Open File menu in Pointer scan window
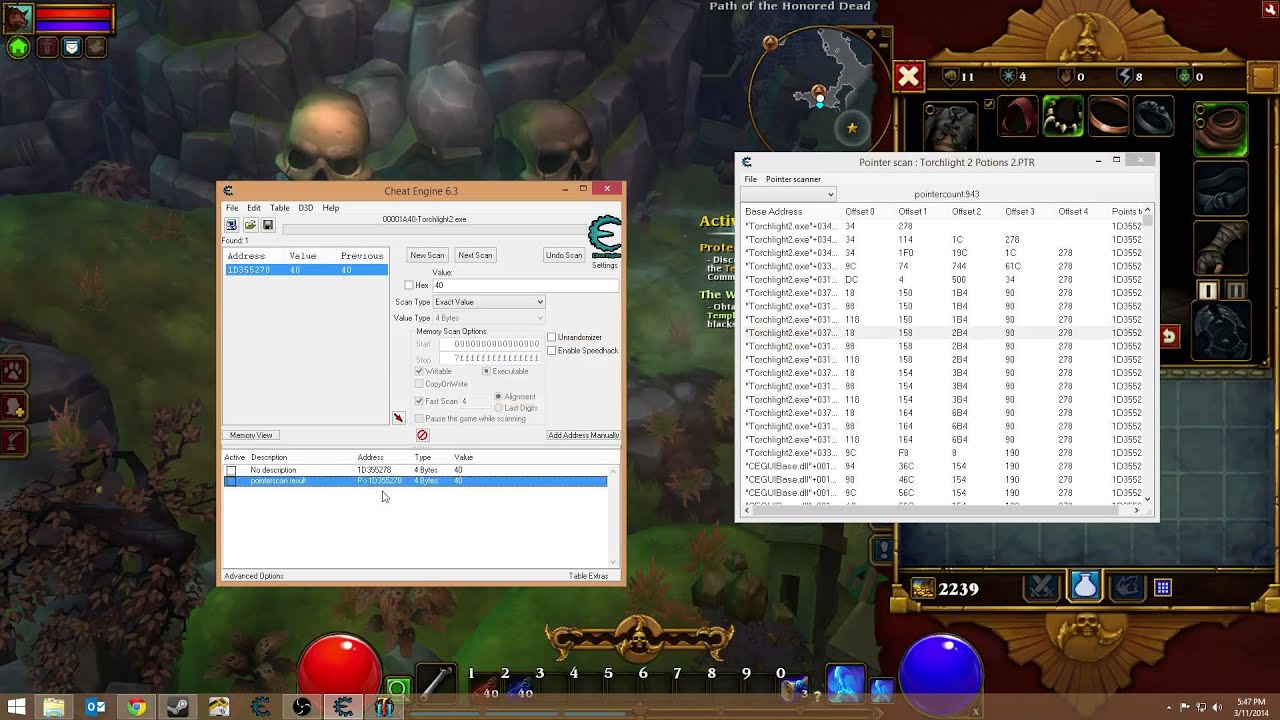This screenshot has width=1280, height=720. pyautogui.click(x=750, y=179)
